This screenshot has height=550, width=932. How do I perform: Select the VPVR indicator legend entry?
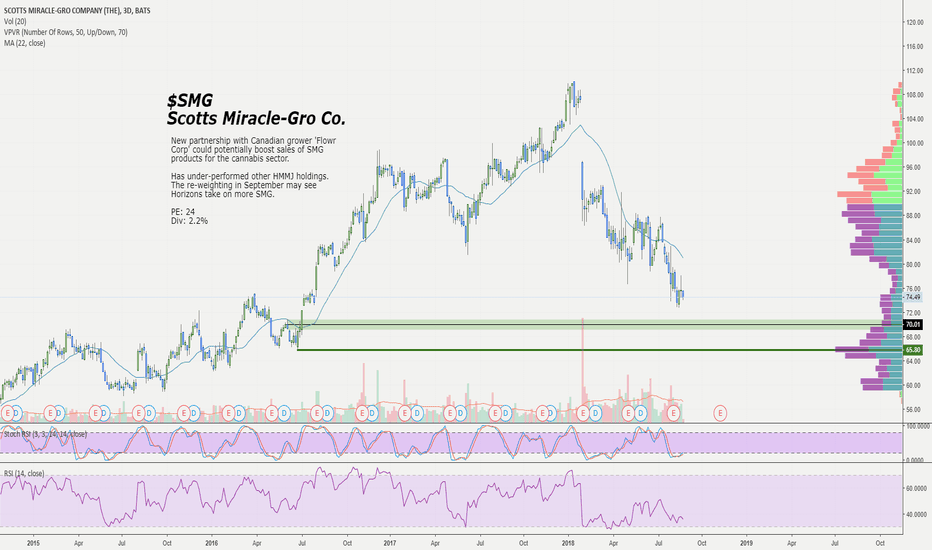click(x=65, y=32)
